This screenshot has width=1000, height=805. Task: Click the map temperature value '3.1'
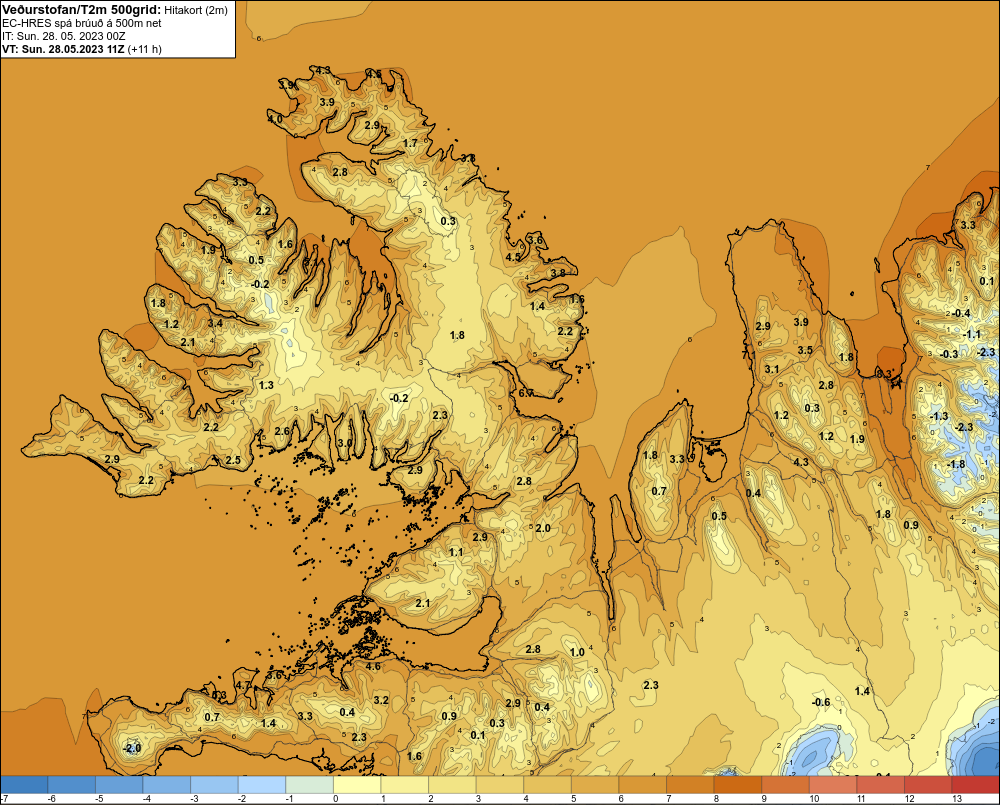[x=772, y=369]
